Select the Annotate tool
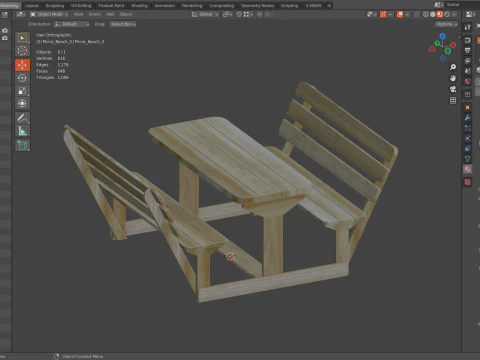The width and height of the screenshot is (480, 360). pyautogui.click(x=22, y=118)
